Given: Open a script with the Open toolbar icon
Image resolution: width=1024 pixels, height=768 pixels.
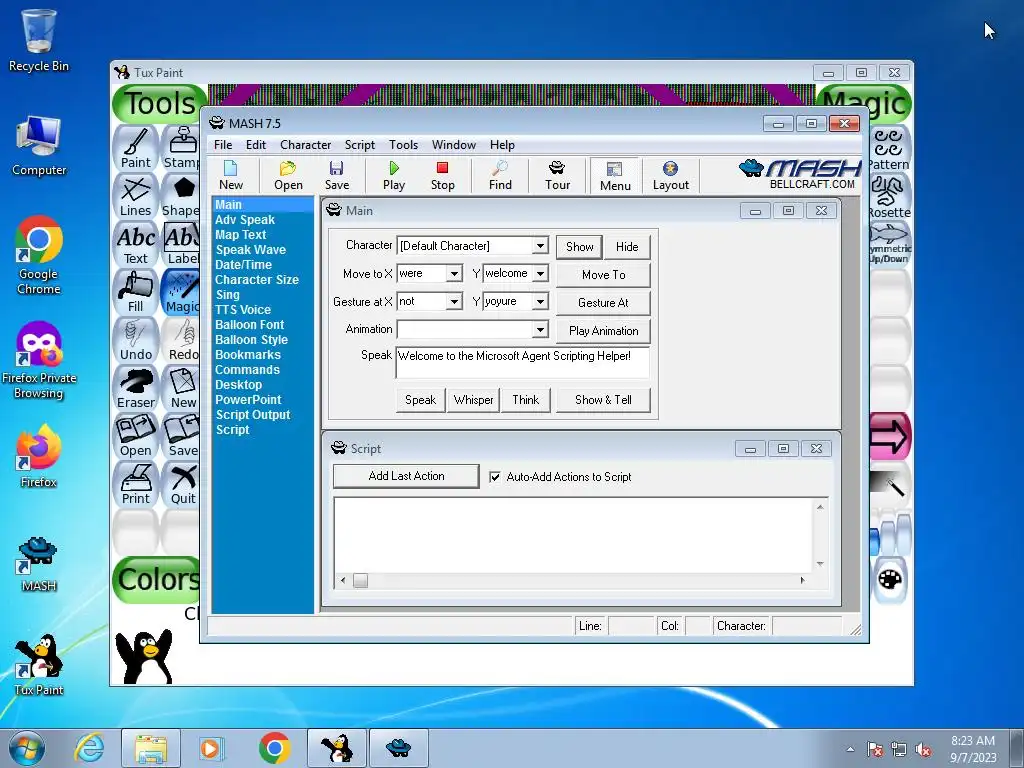Looking at the screenshot, I should (x=288, y=176).
